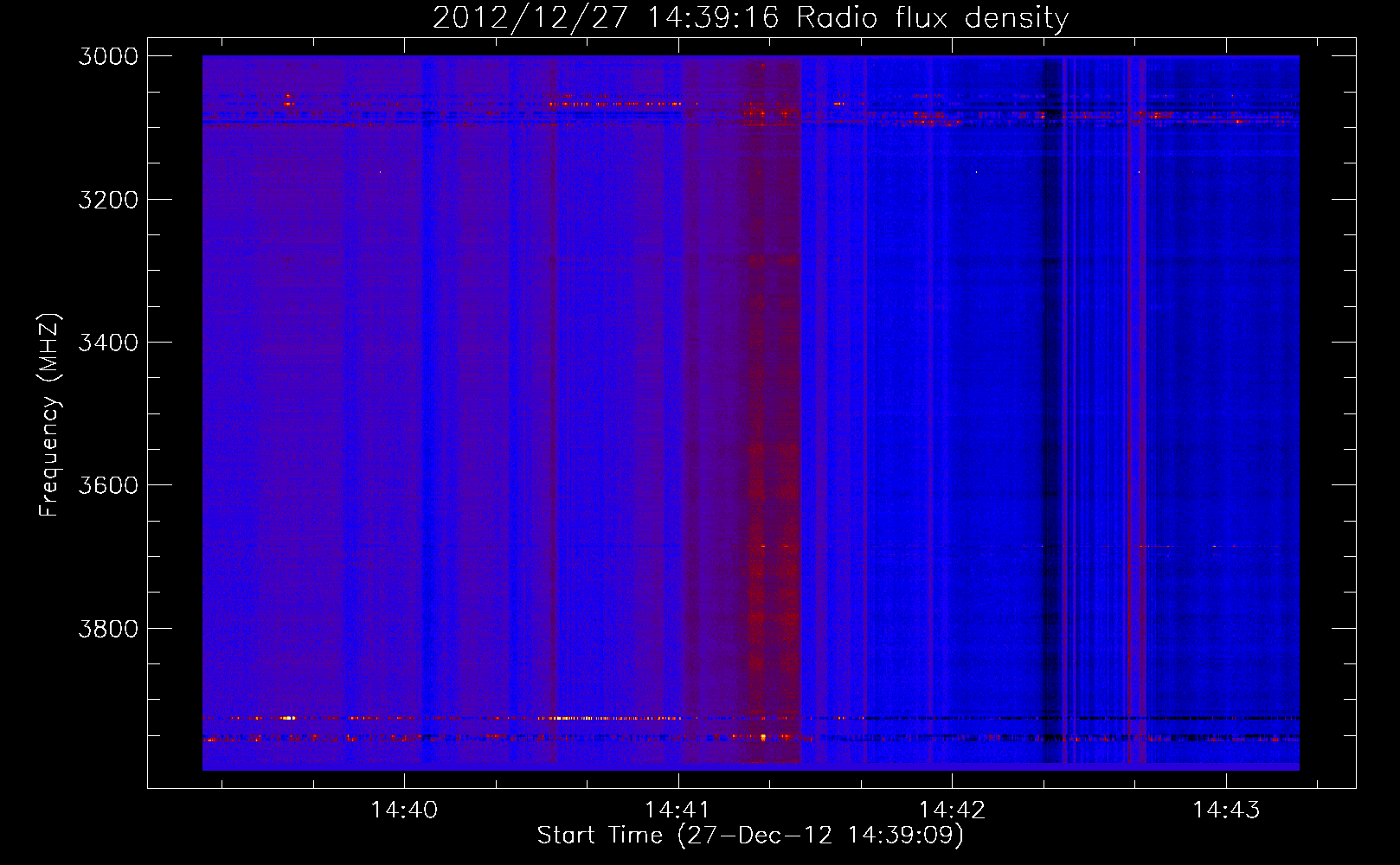Viewport: 1400px width, 865px height.
Task: Click the plot title '2012/12/27 14:39:16 Radio flux density'
Action: point(750,17)
